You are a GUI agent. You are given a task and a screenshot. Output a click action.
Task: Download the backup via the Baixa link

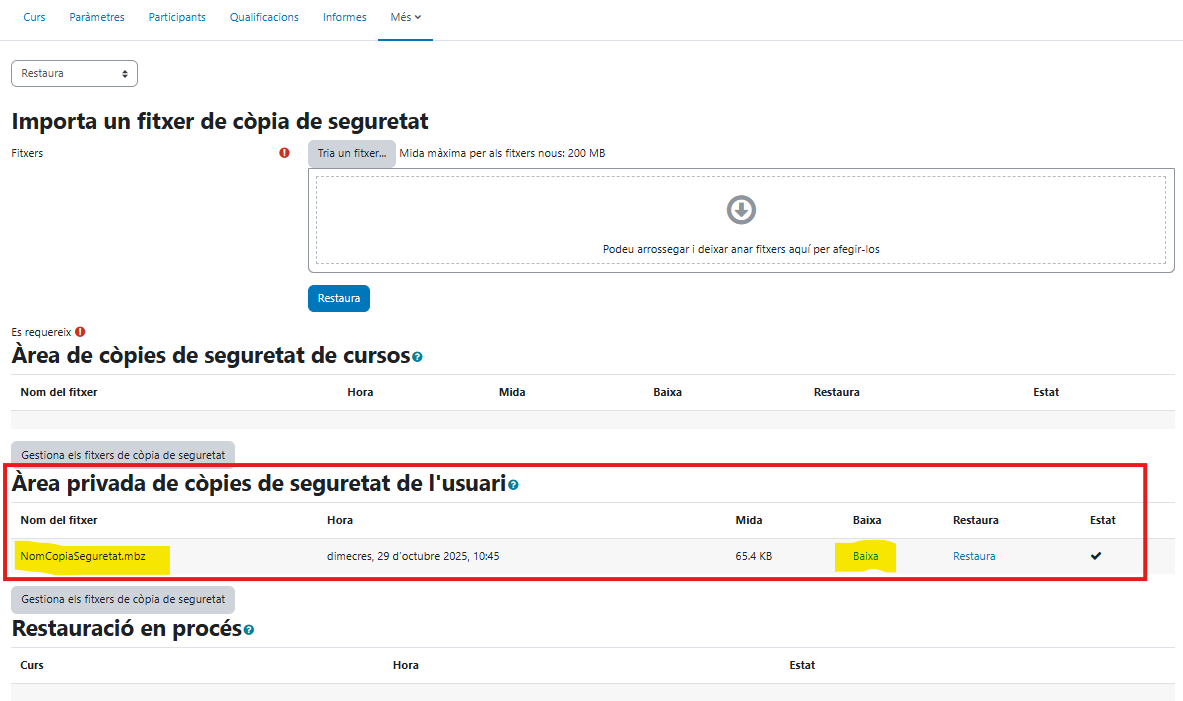tap(865, 556)
